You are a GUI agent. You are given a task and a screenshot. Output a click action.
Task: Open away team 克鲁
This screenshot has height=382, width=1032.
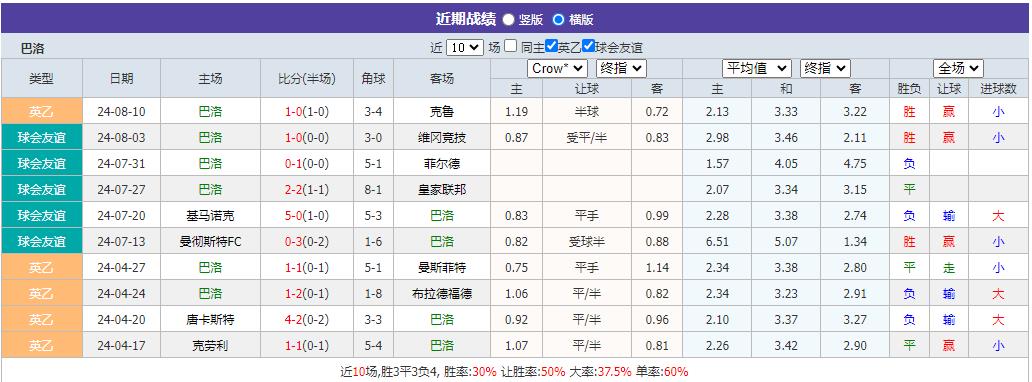442,112
